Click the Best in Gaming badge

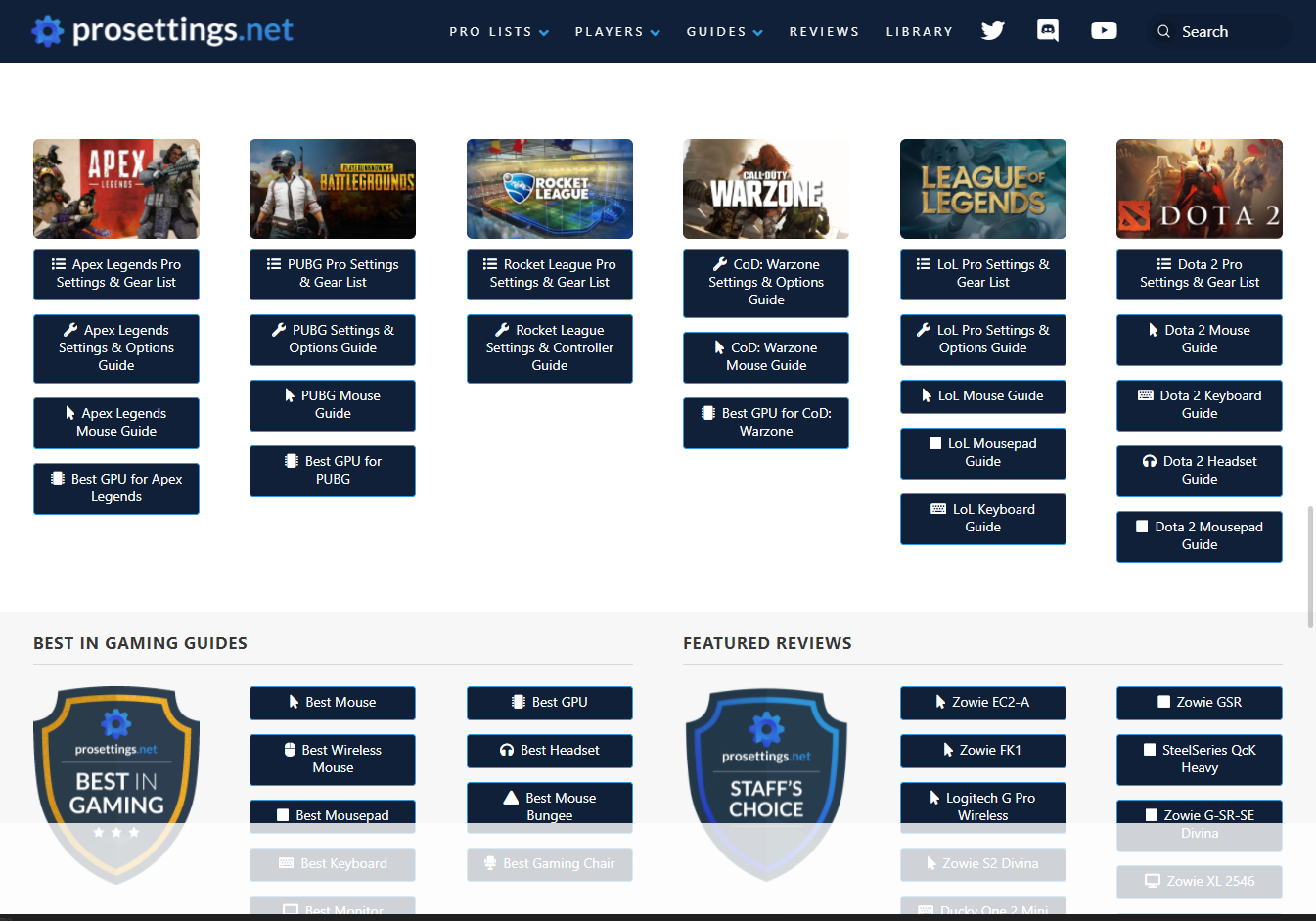pos(116,785)
